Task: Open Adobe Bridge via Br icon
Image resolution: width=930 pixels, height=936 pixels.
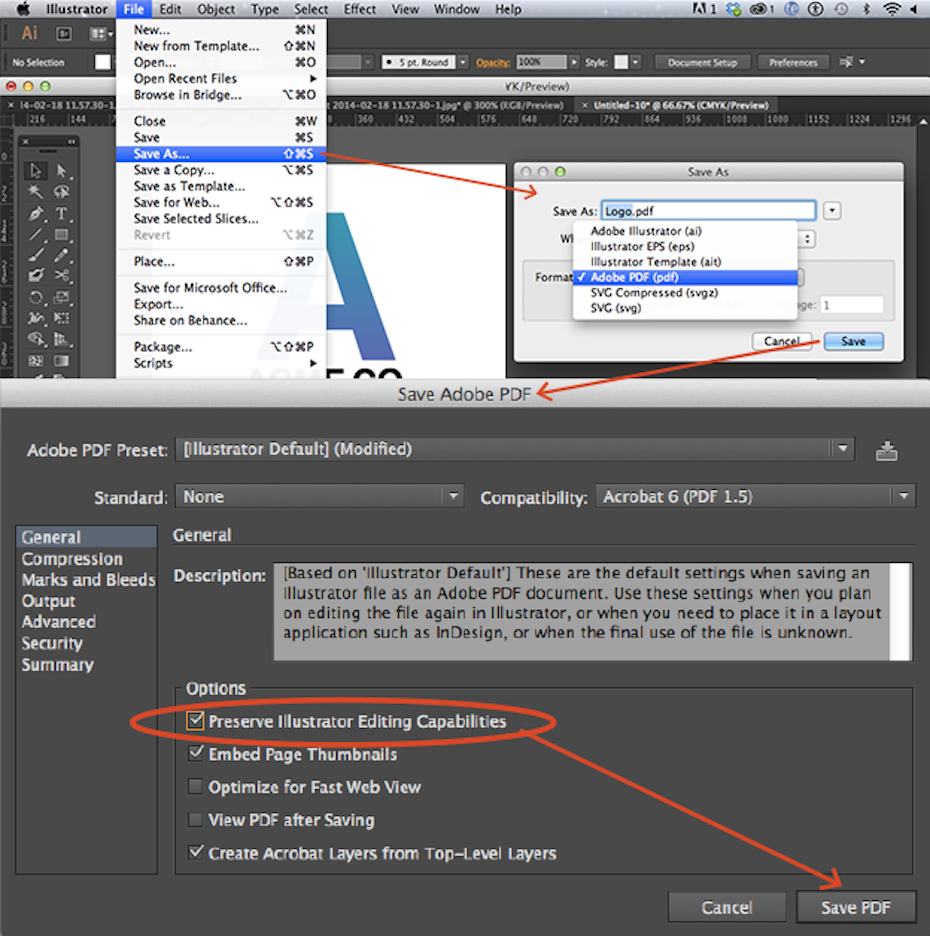Action: (x=64, y=34)
